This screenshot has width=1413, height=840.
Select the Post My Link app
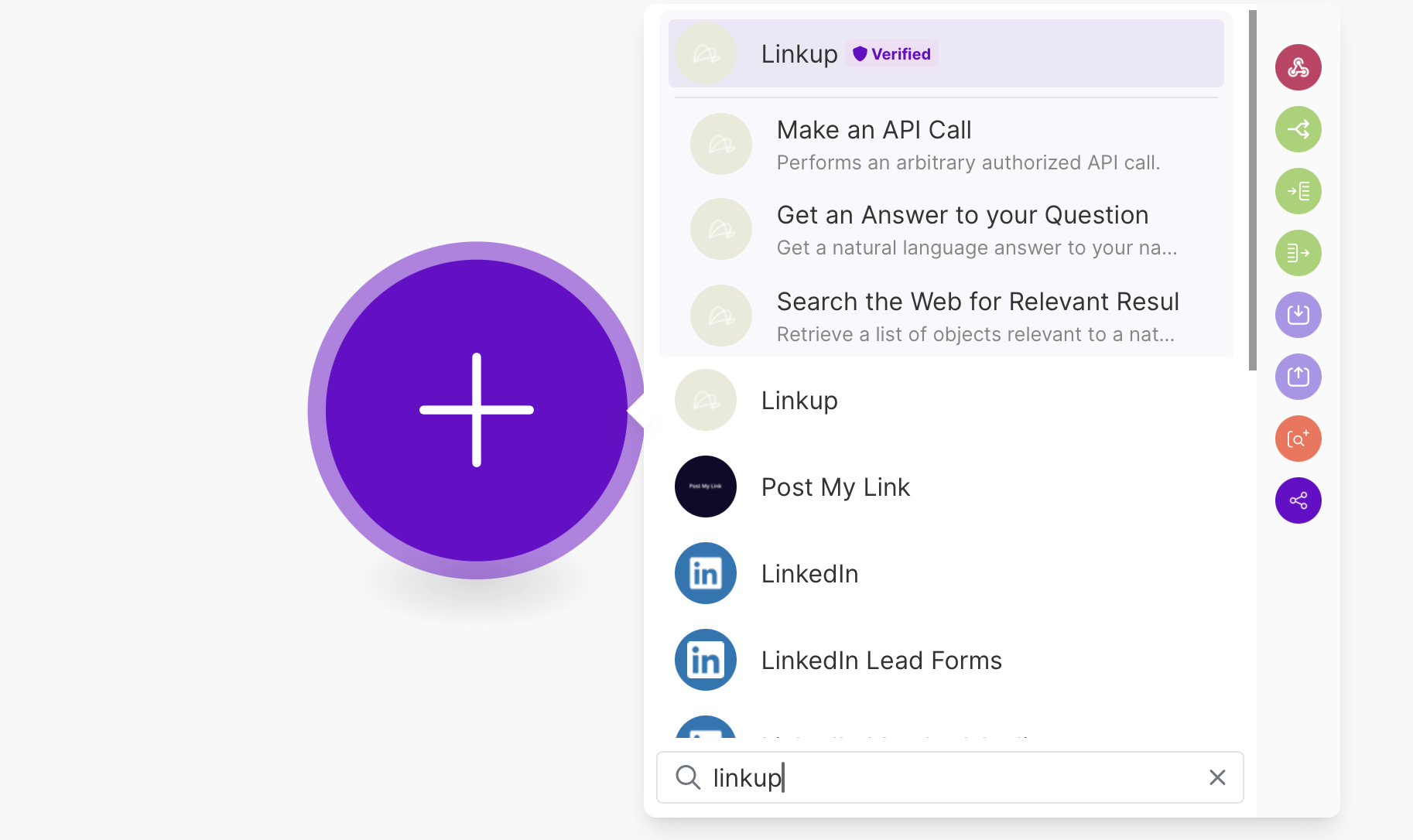pos(946,487)
